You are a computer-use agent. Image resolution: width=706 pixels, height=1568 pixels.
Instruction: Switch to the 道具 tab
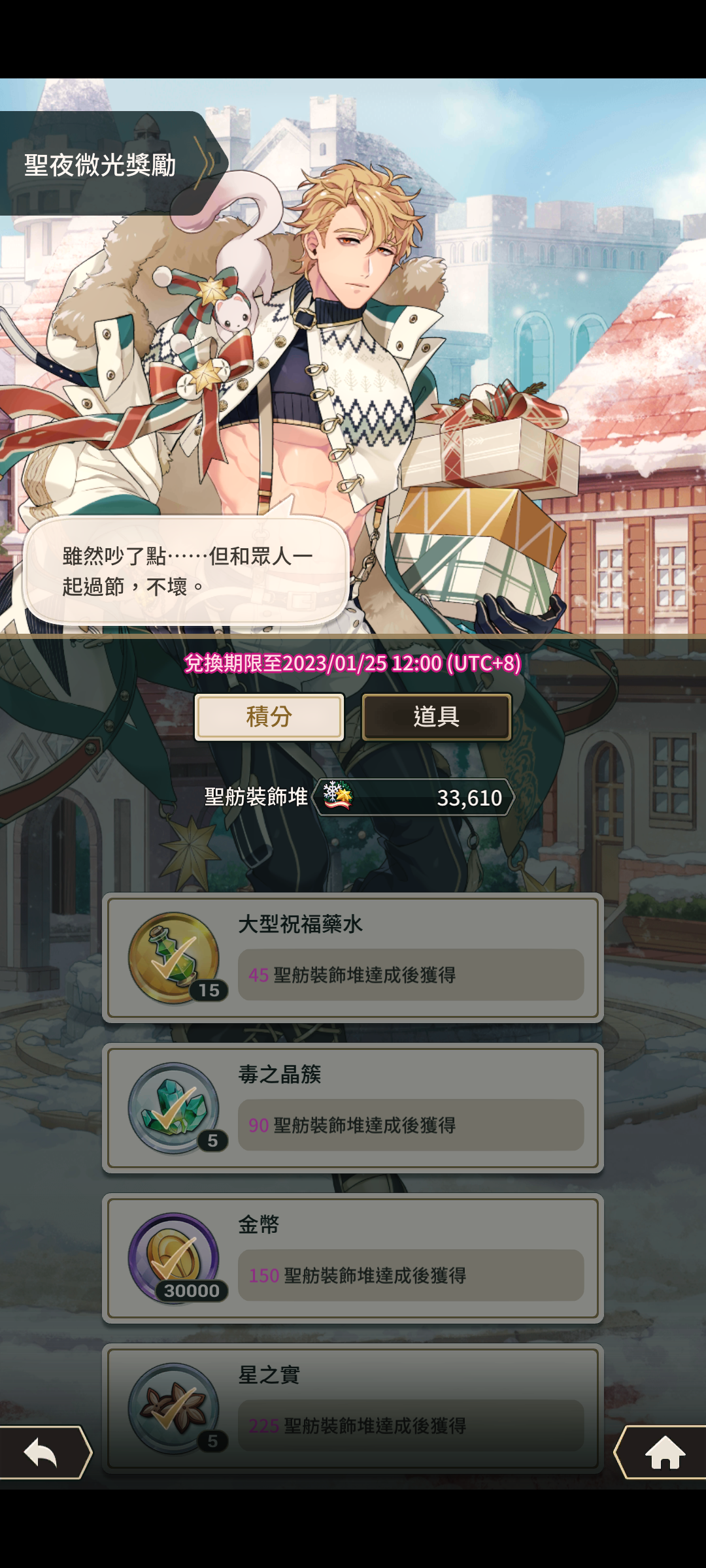coord(437,717)
